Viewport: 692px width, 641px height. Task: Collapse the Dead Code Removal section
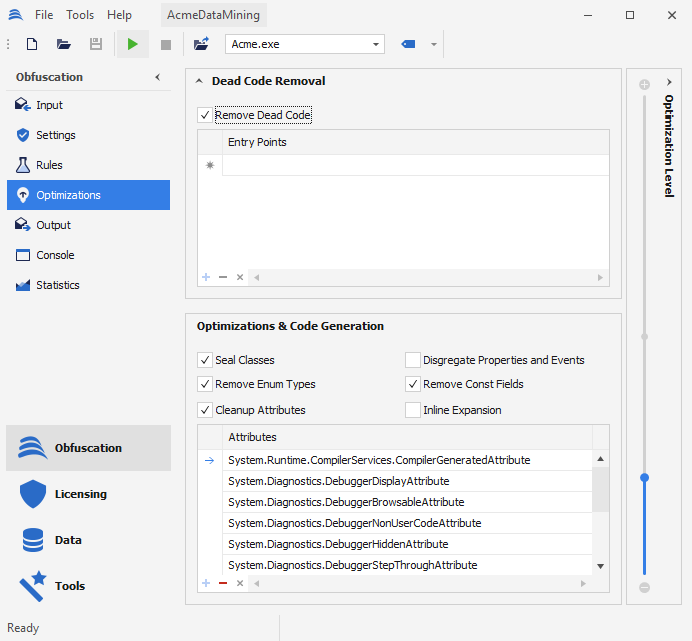point(199,81)
